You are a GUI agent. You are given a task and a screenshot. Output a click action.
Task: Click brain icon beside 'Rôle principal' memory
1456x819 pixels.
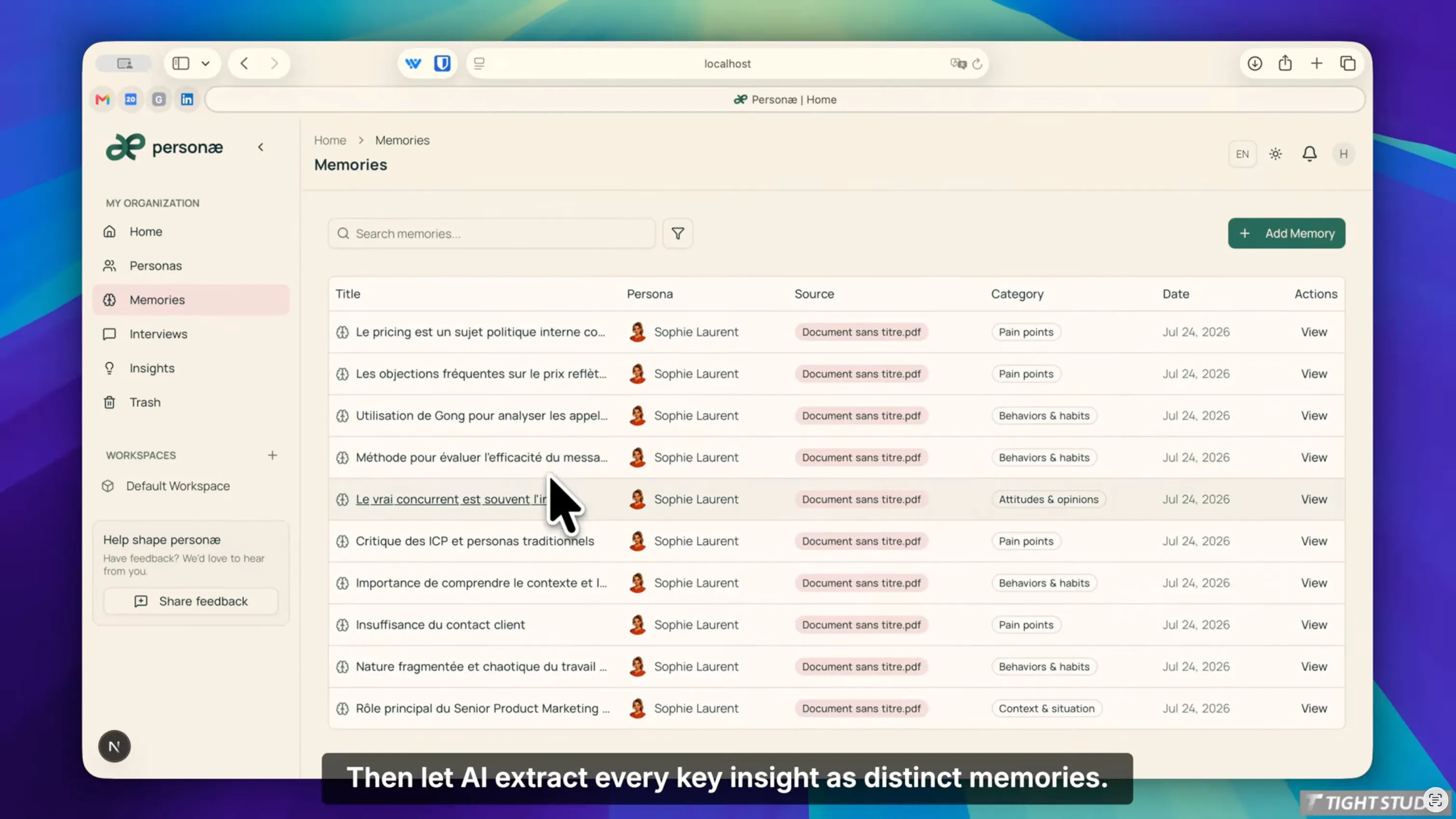[343, 709]
